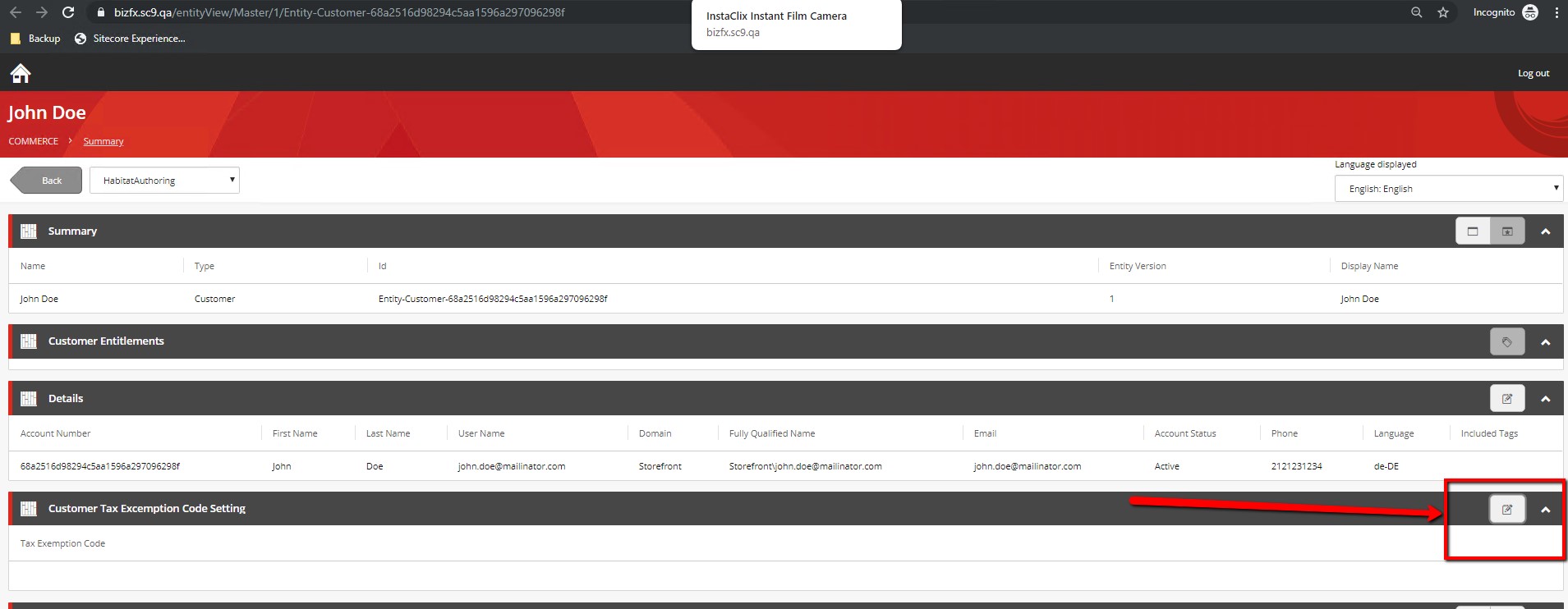
Task: Go back in browser history
Action: pyautogui.click(x=16, y=12)
